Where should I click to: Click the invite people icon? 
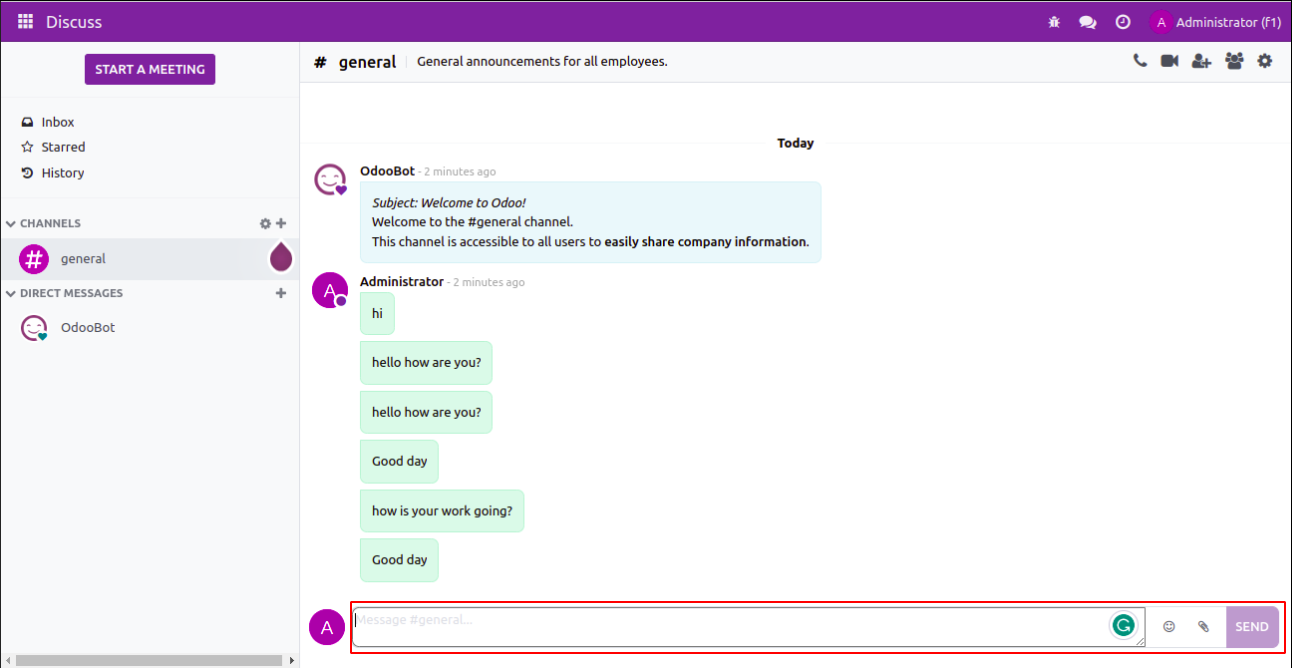coord(1202,61)
